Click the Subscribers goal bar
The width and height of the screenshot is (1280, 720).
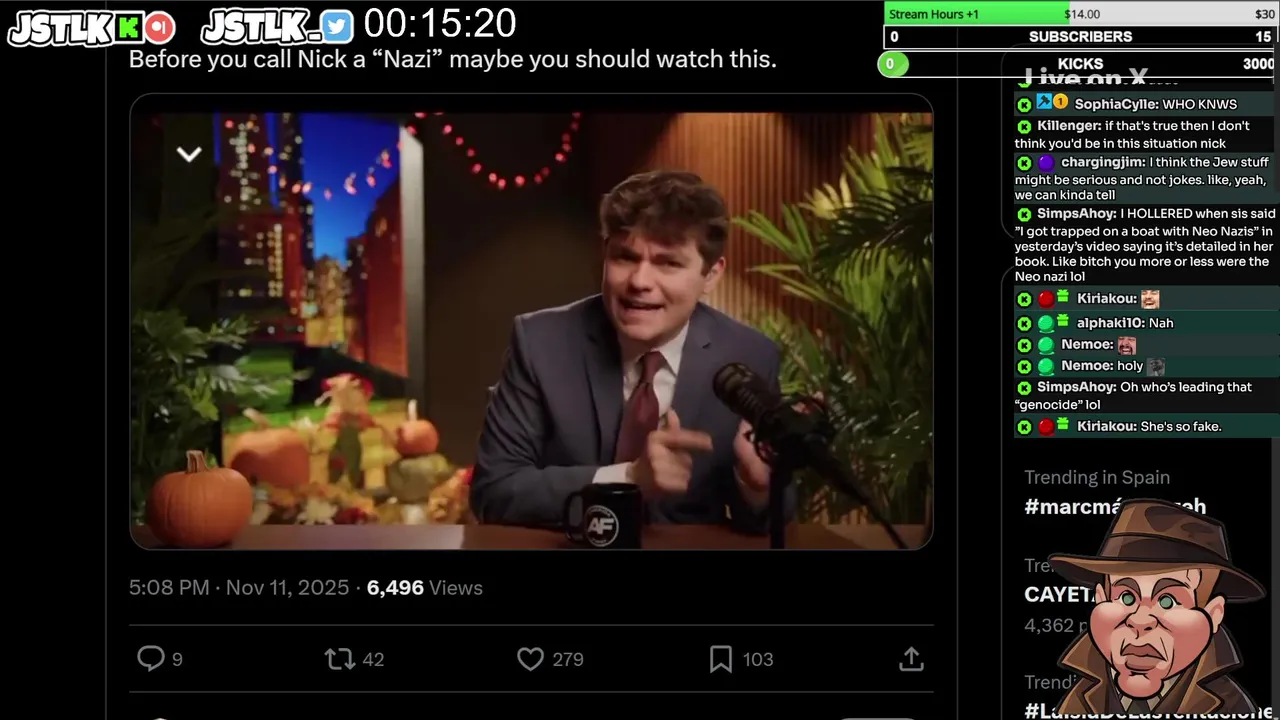[1081, 37]
